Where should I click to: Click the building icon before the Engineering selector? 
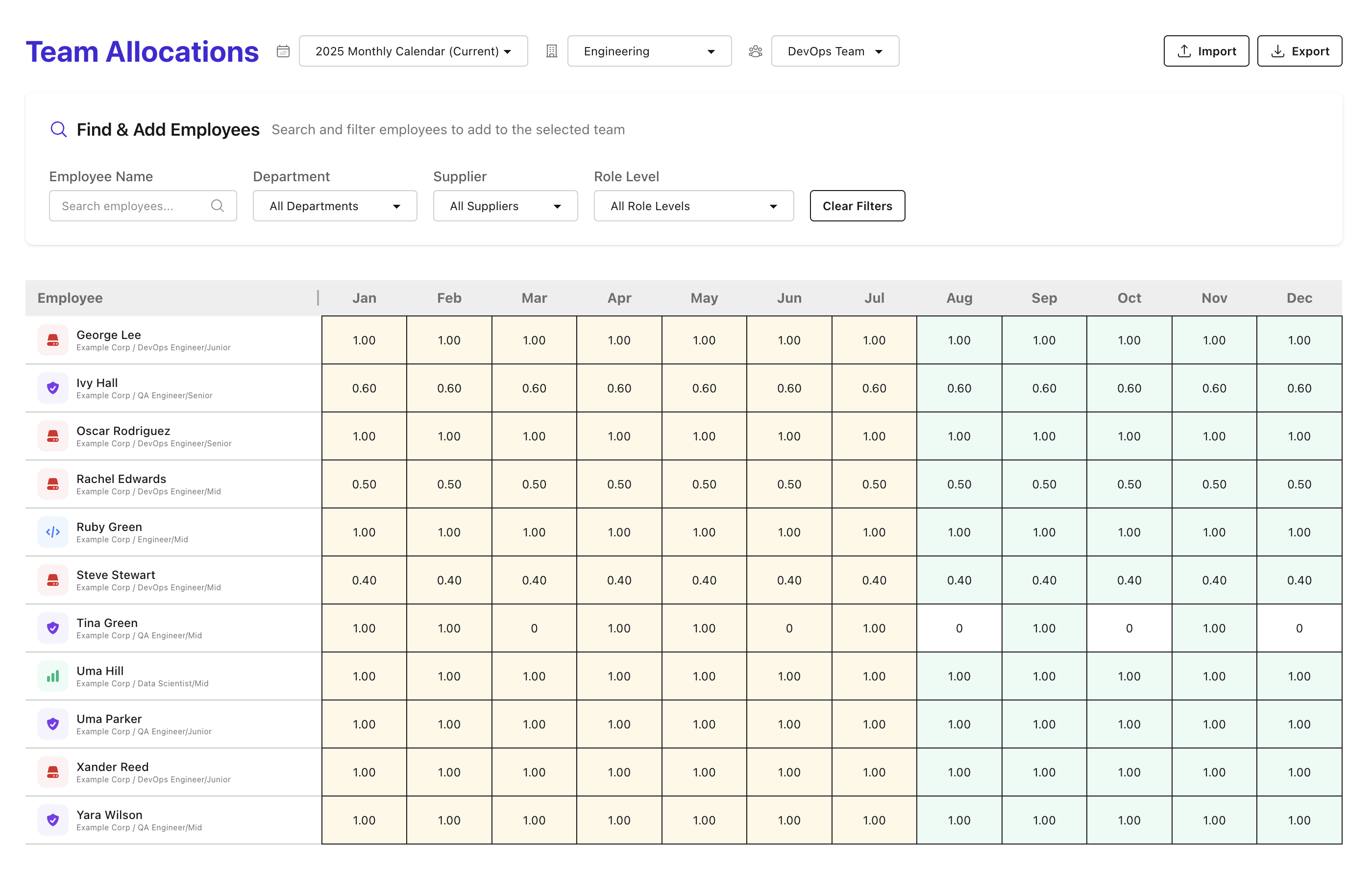[551, 50]
